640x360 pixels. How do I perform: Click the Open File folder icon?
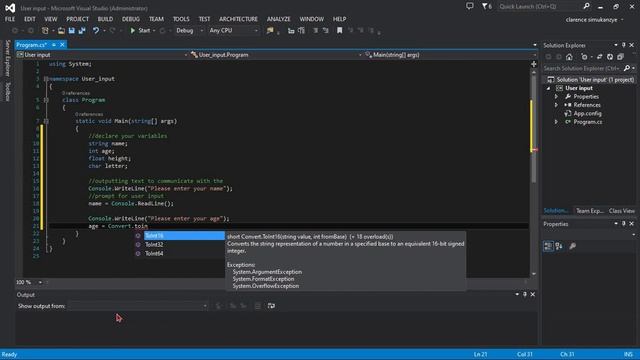61,31
